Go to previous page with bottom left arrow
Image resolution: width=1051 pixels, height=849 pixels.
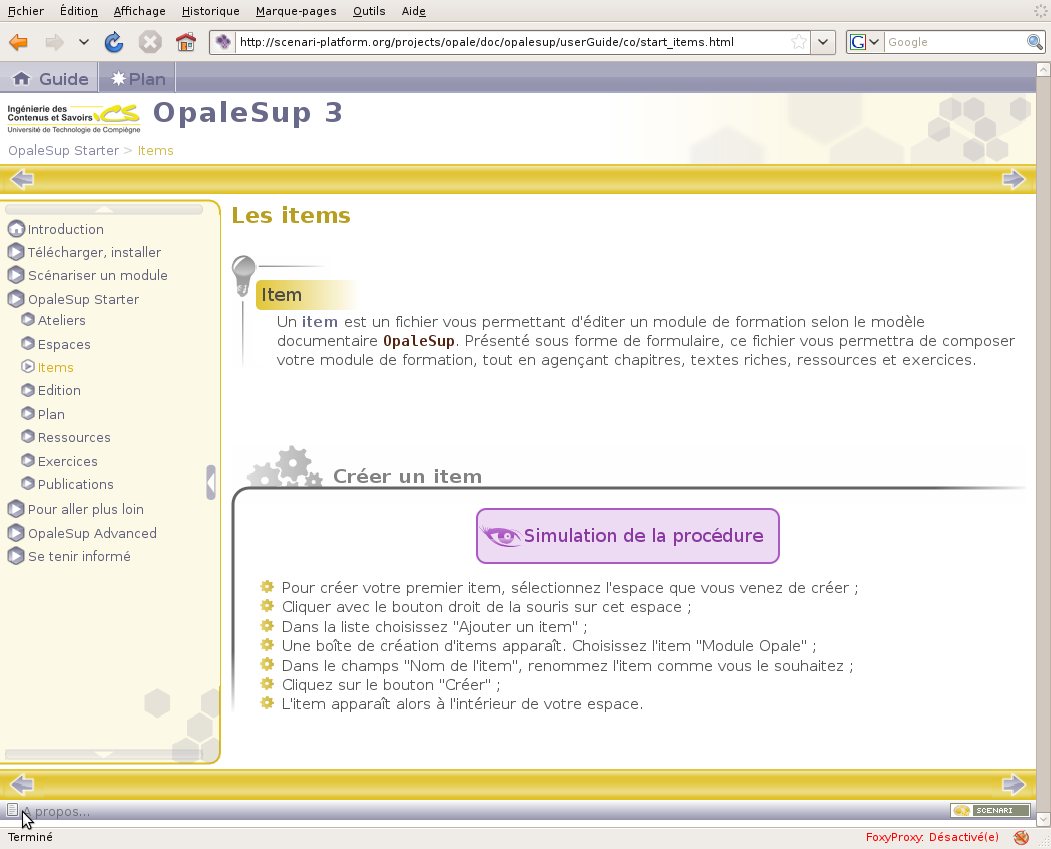(x=22, y=784)
